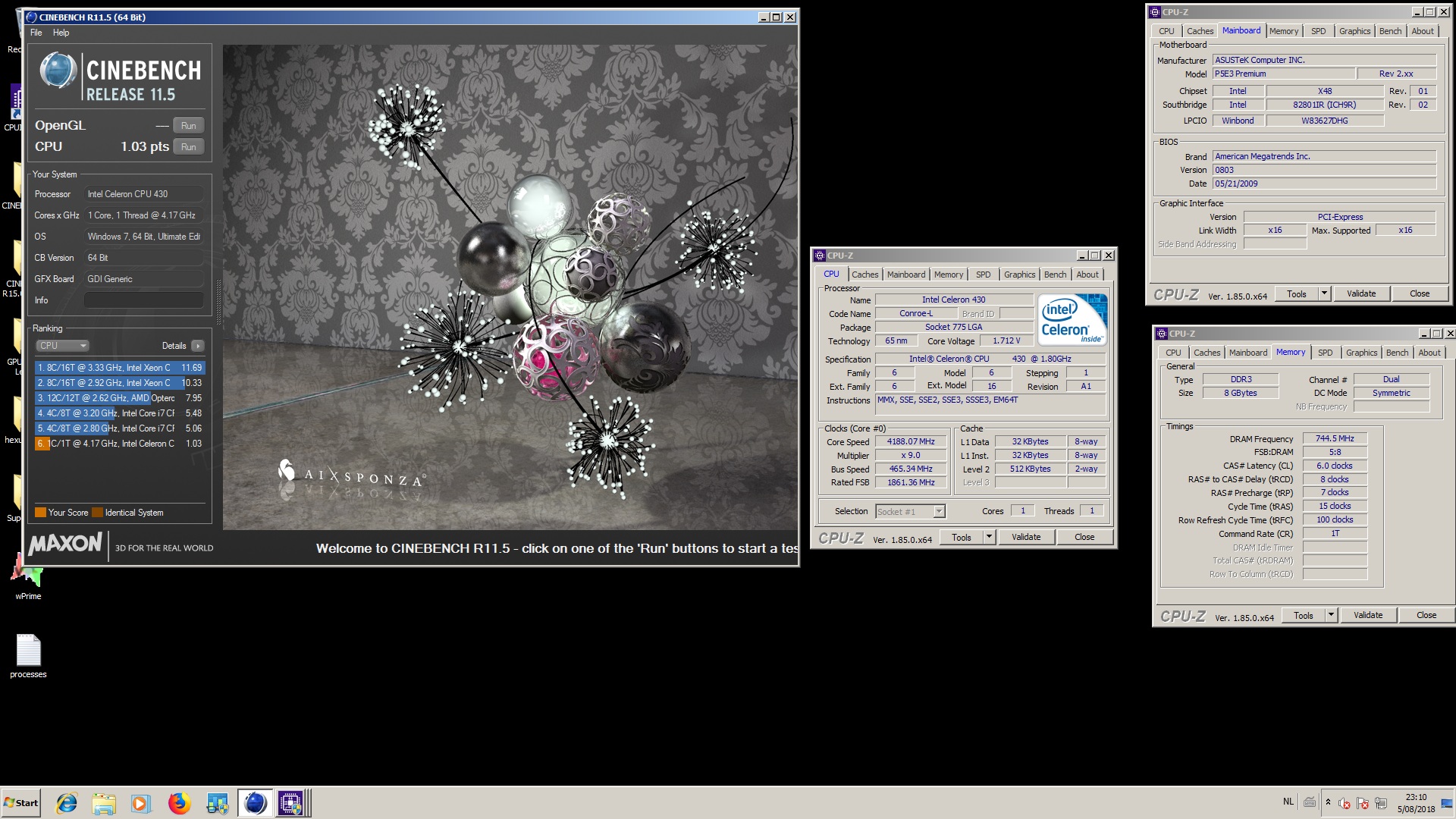Switch to CPU-Z via taskbar icon

(291, 803)
